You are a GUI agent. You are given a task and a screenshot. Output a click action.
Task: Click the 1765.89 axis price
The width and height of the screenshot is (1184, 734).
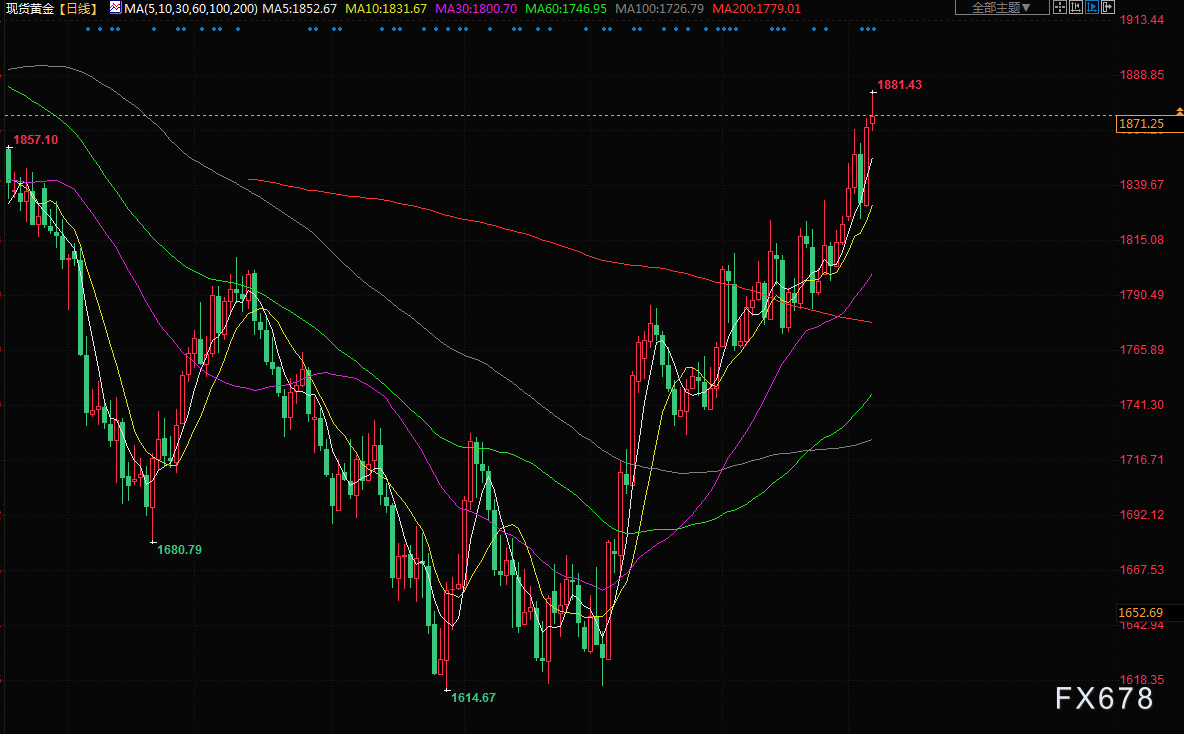(x=1142, y=350)
